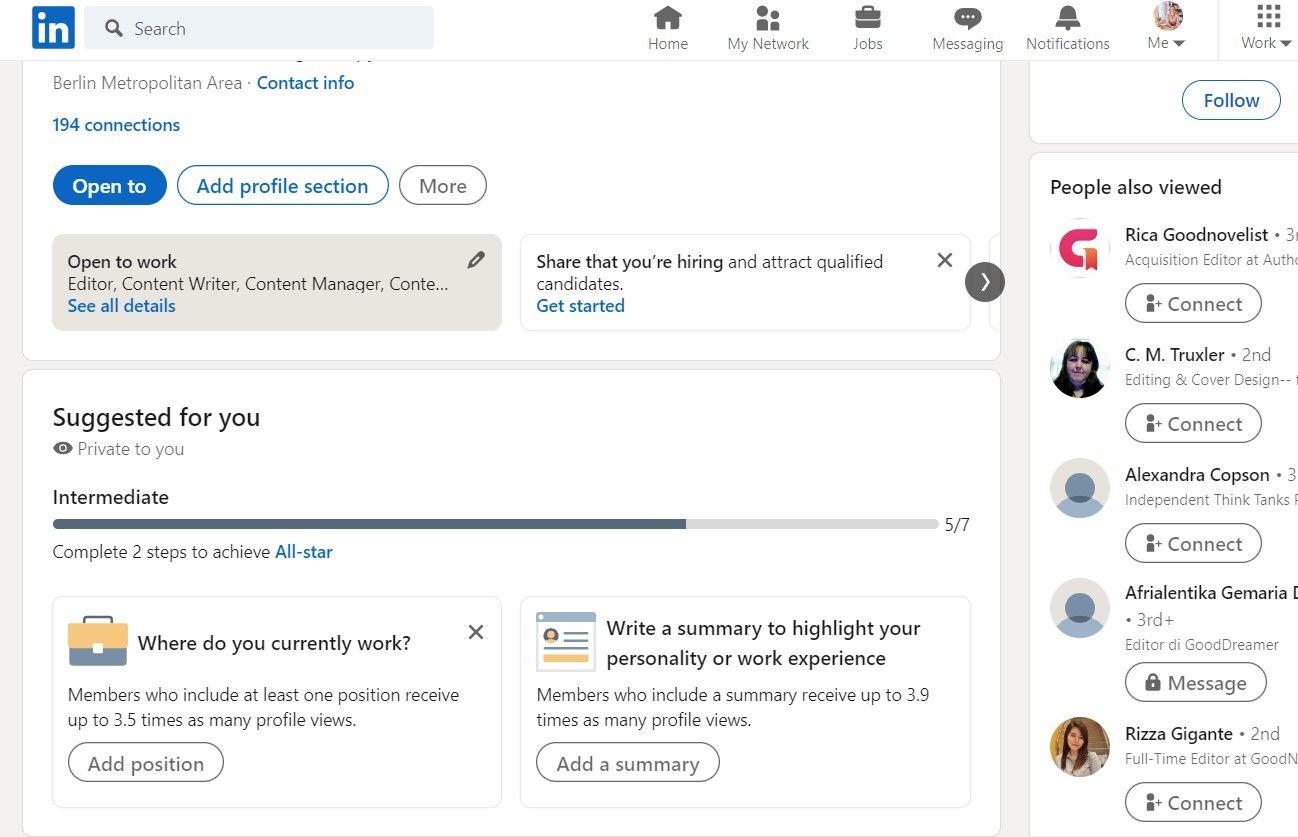Screen dimensions: 1298x837
Task: Click Add profile section button
Action: click(x=282, y=186)
